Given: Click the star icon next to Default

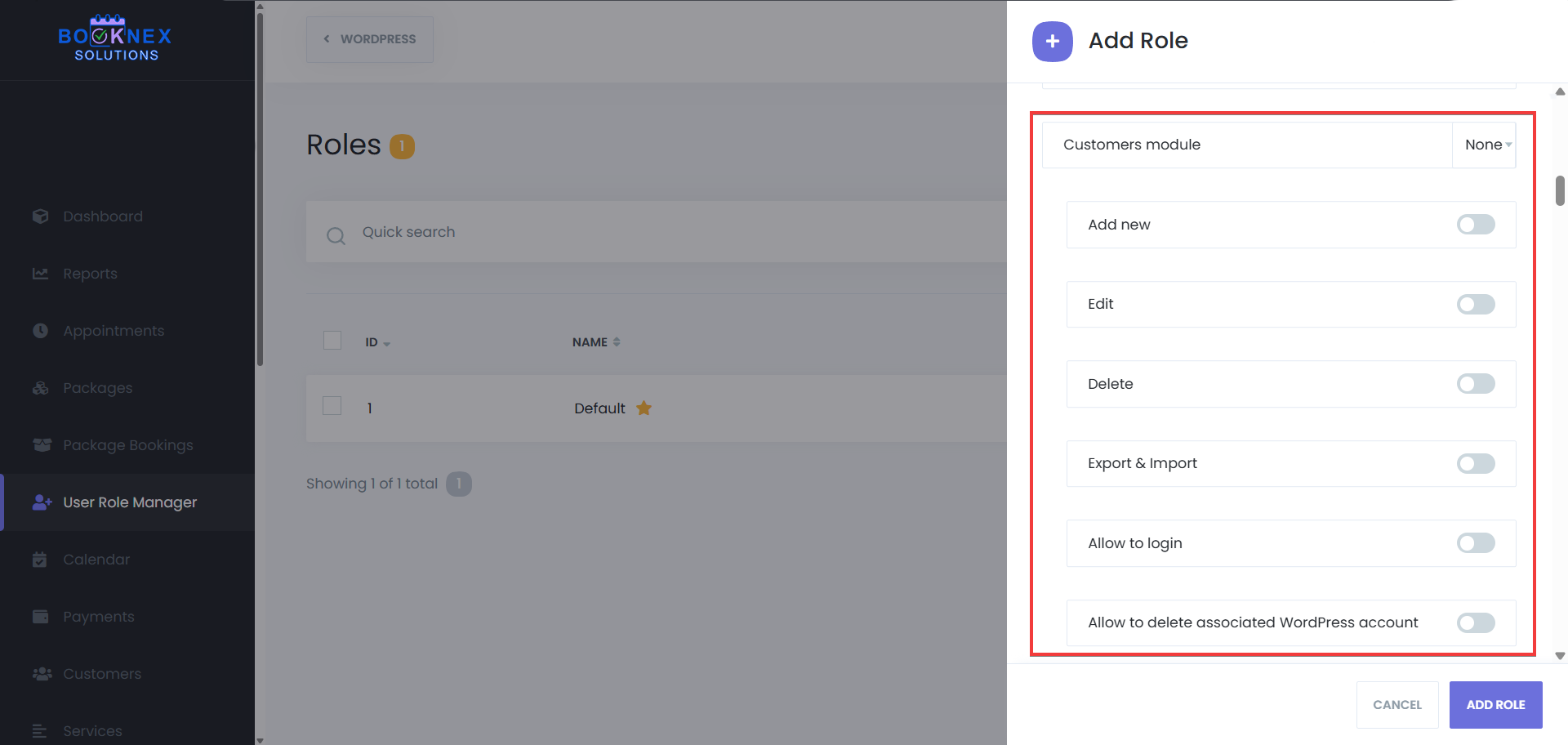Looking at the screenshot, I should click(x=644, y=408).
